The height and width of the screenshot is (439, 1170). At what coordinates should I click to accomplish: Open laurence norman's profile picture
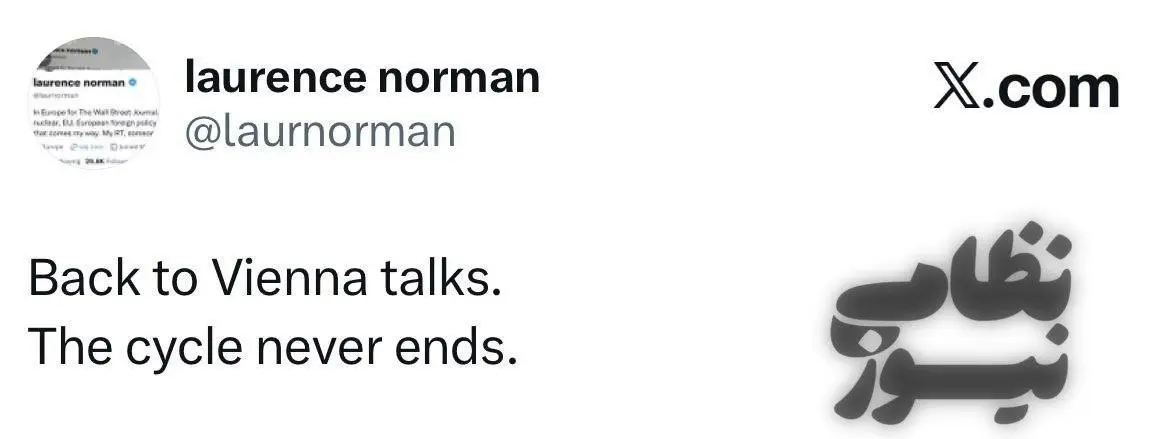[93, 102]
